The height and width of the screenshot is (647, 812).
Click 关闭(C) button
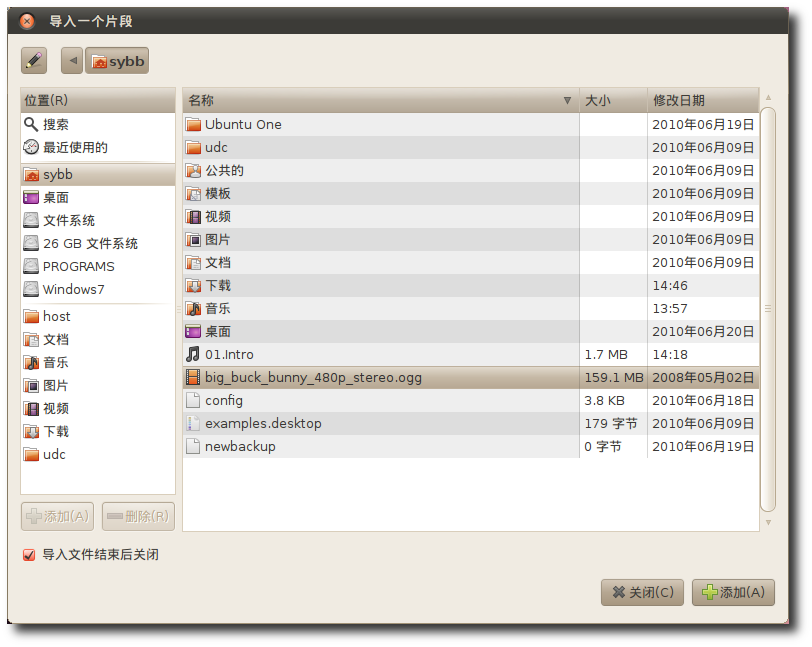[642, 592]
